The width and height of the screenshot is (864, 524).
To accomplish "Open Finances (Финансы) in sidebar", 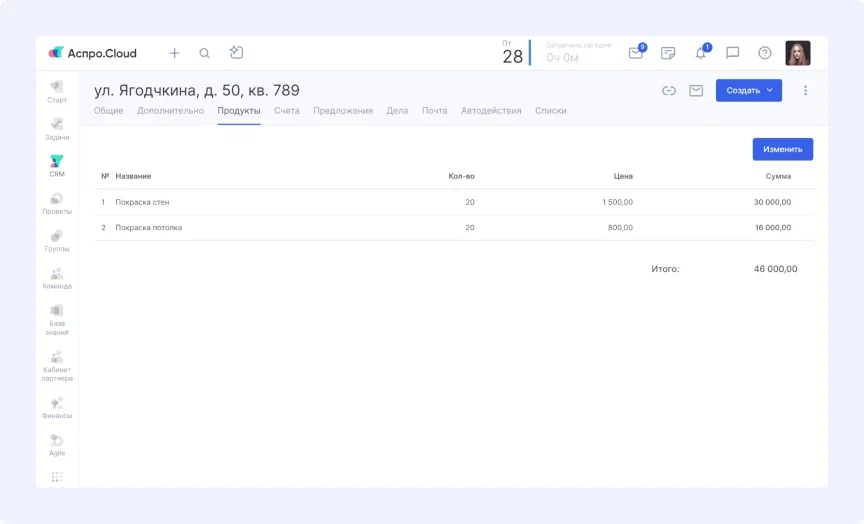I will pyautogui.click(x=57, y=407).
